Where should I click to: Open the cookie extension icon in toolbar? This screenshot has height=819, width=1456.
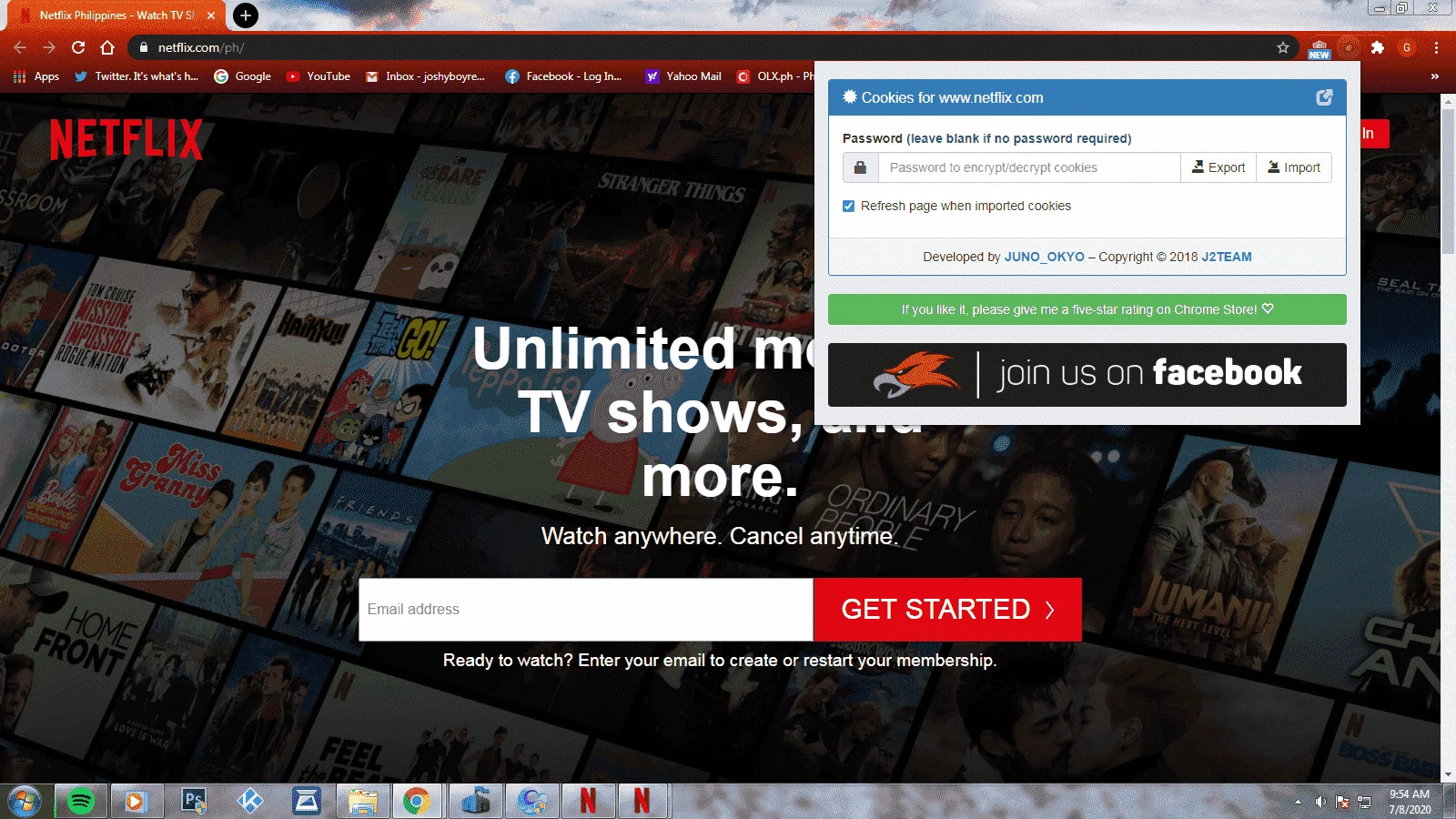[1350, 47]
